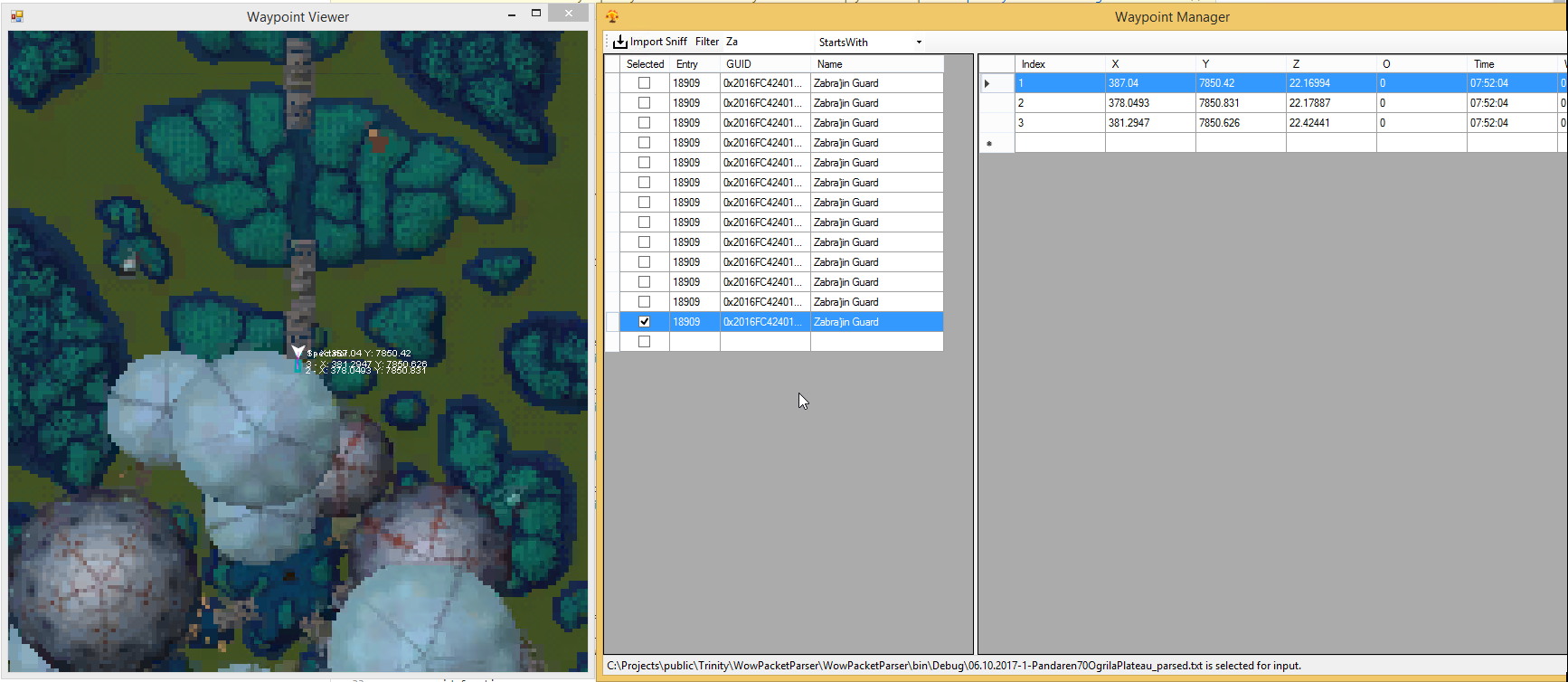Click the Waypoint Manager window icon
Image resolution: width=1568 pixels, height=682 pixels.
[612, 16]
